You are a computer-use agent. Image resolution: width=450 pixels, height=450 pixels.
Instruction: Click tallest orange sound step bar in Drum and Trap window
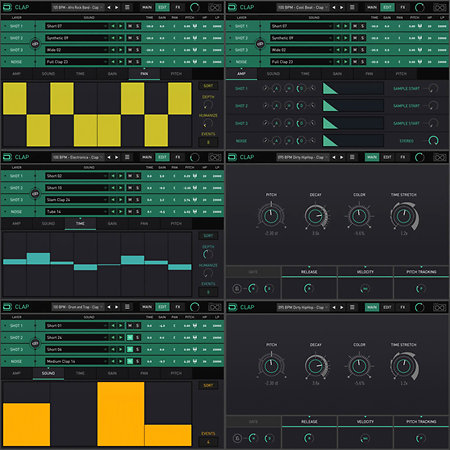(x=121, y=414)
